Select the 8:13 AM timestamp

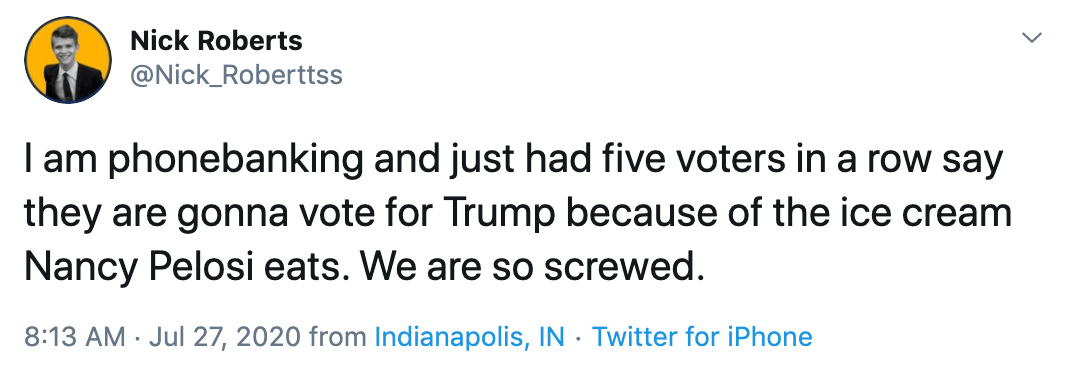[x=75, y=337]
